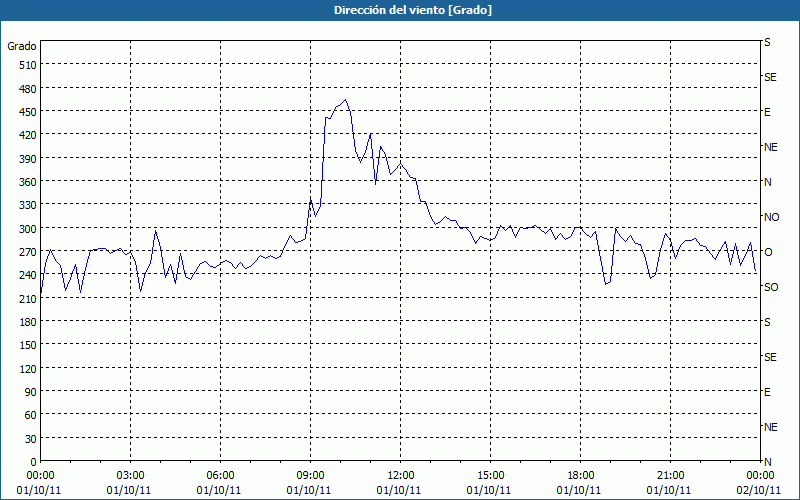Click the 450 degree axis label

click(x=28, y=112)
